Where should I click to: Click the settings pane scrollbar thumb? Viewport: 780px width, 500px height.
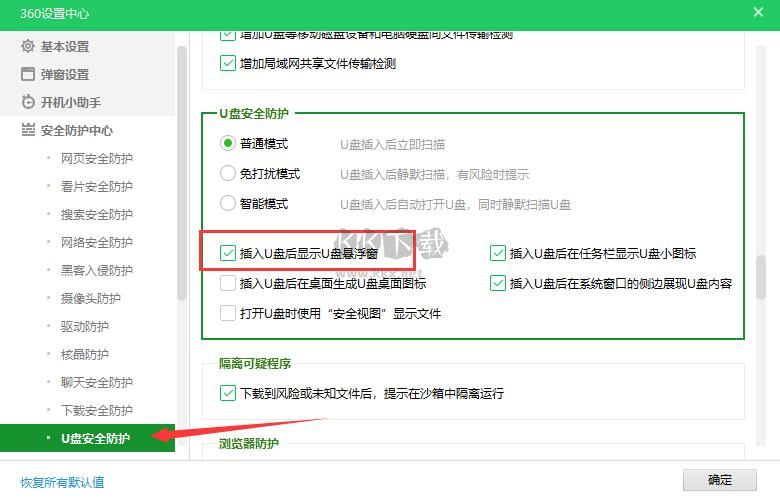point(761,277)
